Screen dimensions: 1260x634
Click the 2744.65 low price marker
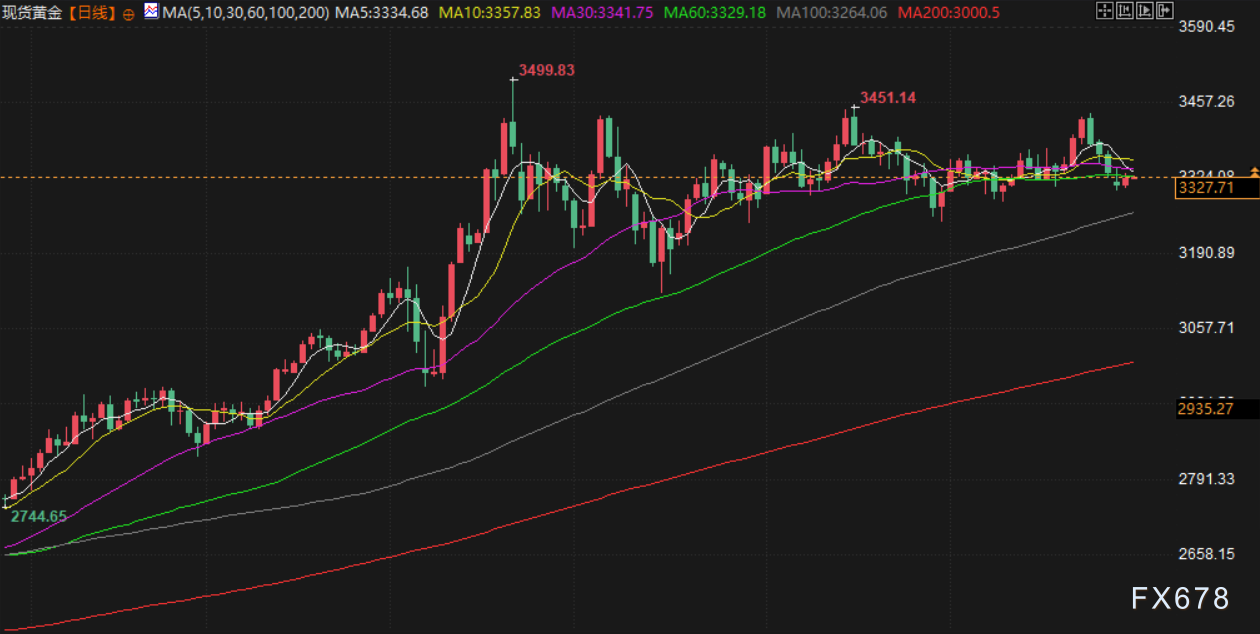pos(39,516)
